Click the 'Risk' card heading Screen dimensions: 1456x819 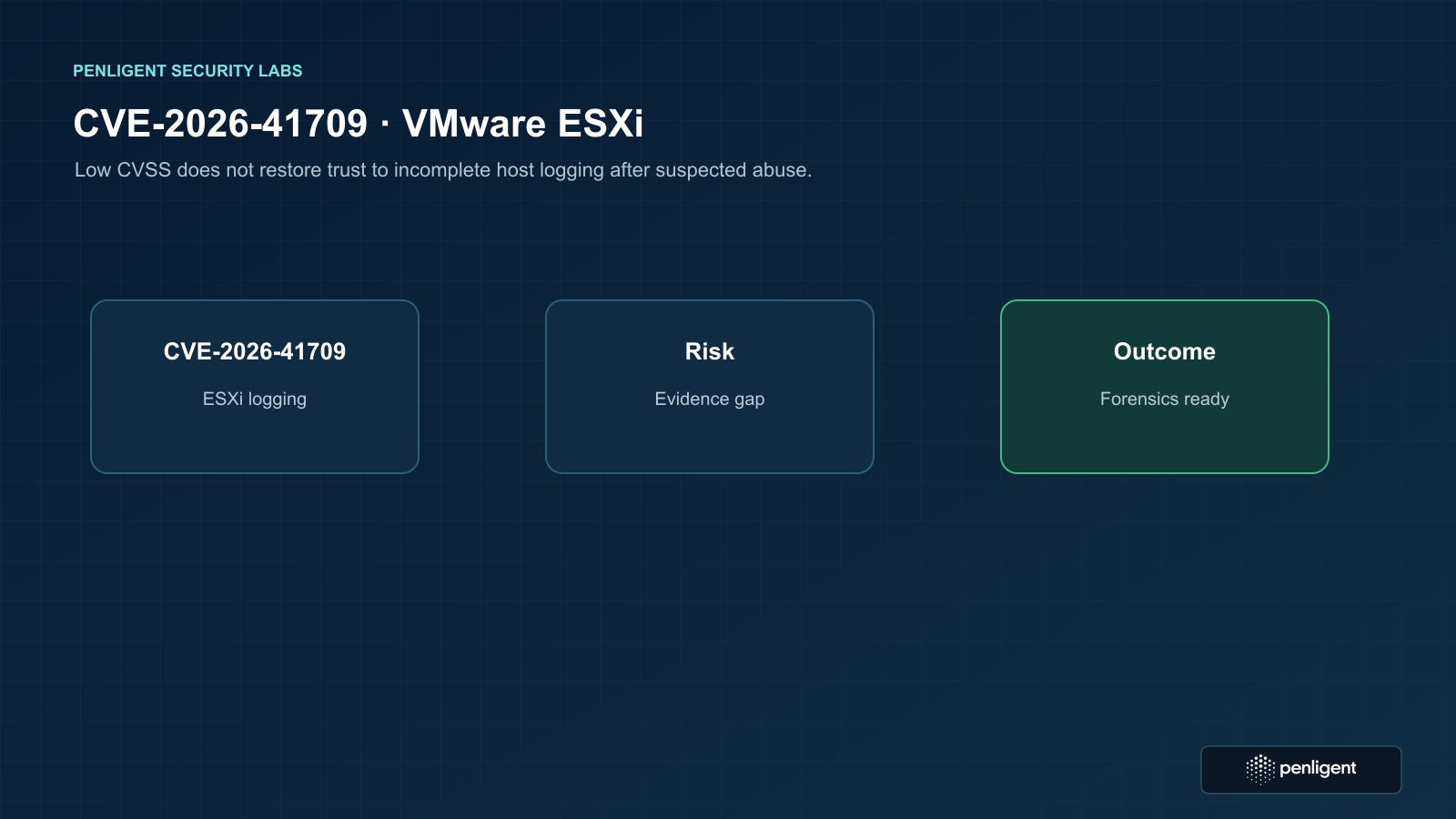(x=710, y=351)
